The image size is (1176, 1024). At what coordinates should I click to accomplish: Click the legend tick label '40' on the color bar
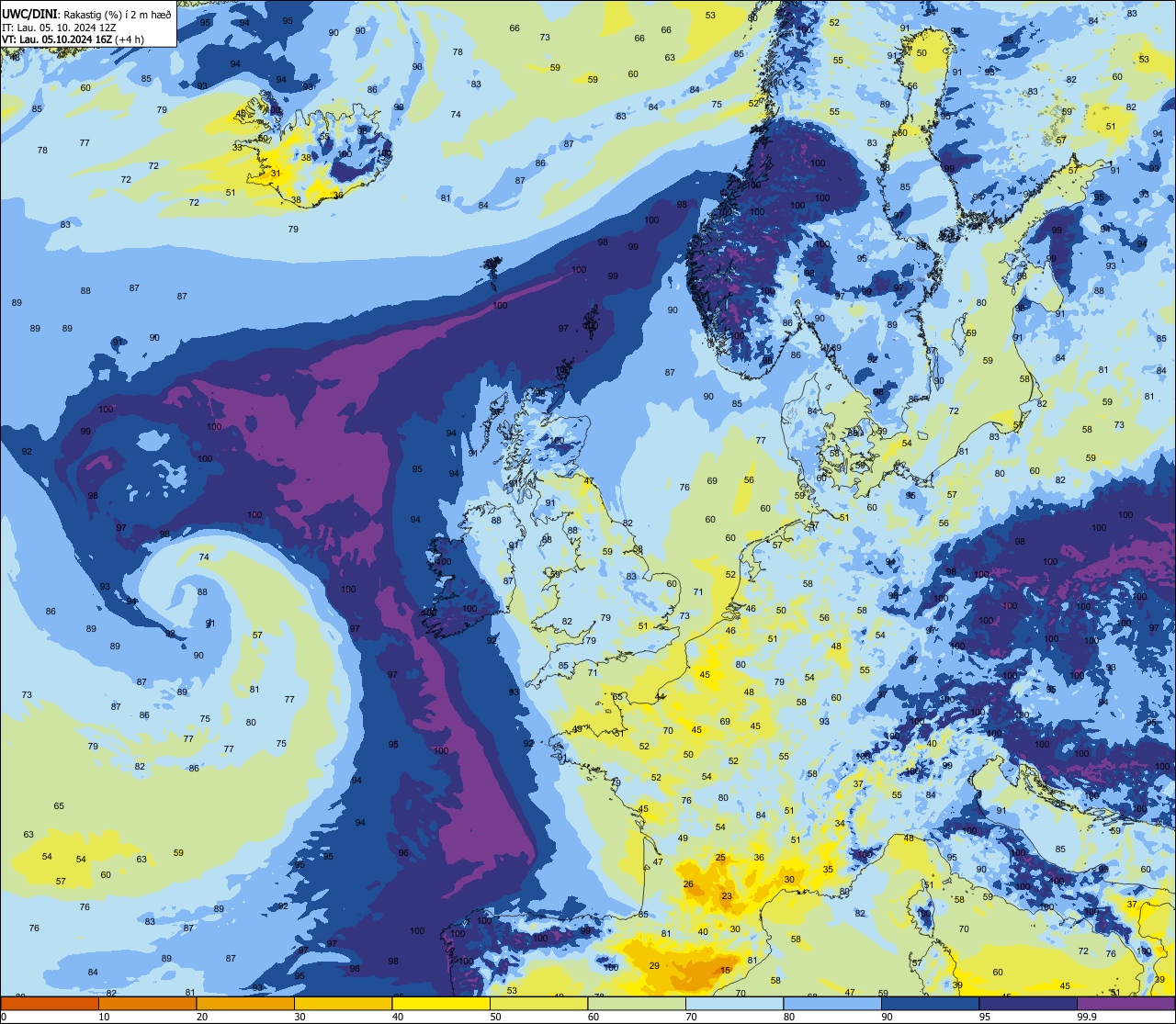pyautogui.click(x=397, y=1017)
